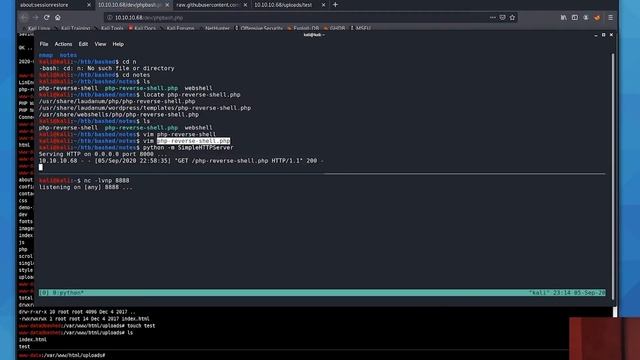Open the terminal View menu
Screen dimensions: 640x360
tap(100, 44)
